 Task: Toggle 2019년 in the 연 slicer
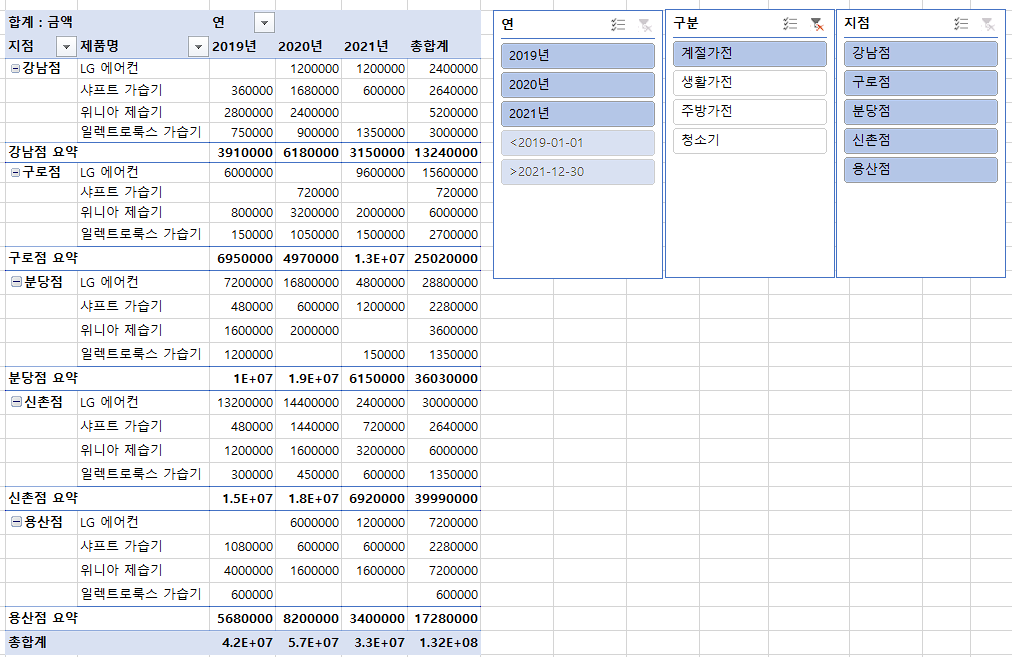pos(578,56)
